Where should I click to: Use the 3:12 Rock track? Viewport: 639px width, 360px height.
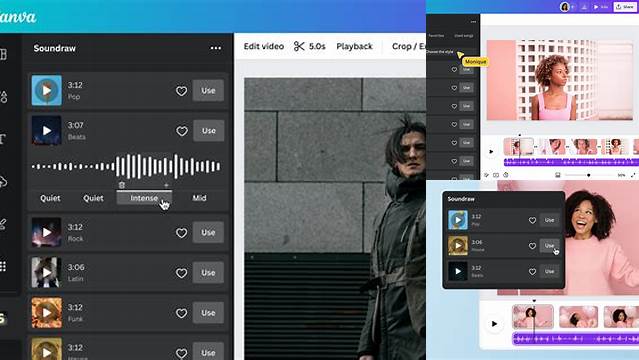pyautogui.click(x=208, y=232)
